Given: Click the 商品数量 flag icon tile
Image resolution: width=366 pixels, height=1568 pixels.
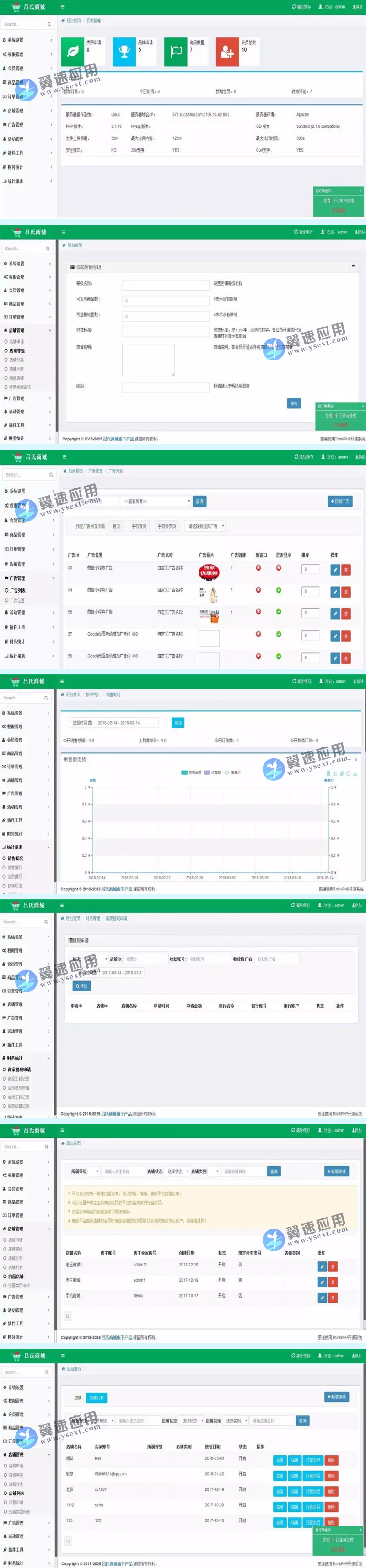Looking at the screenshot, I should point(176,52).
